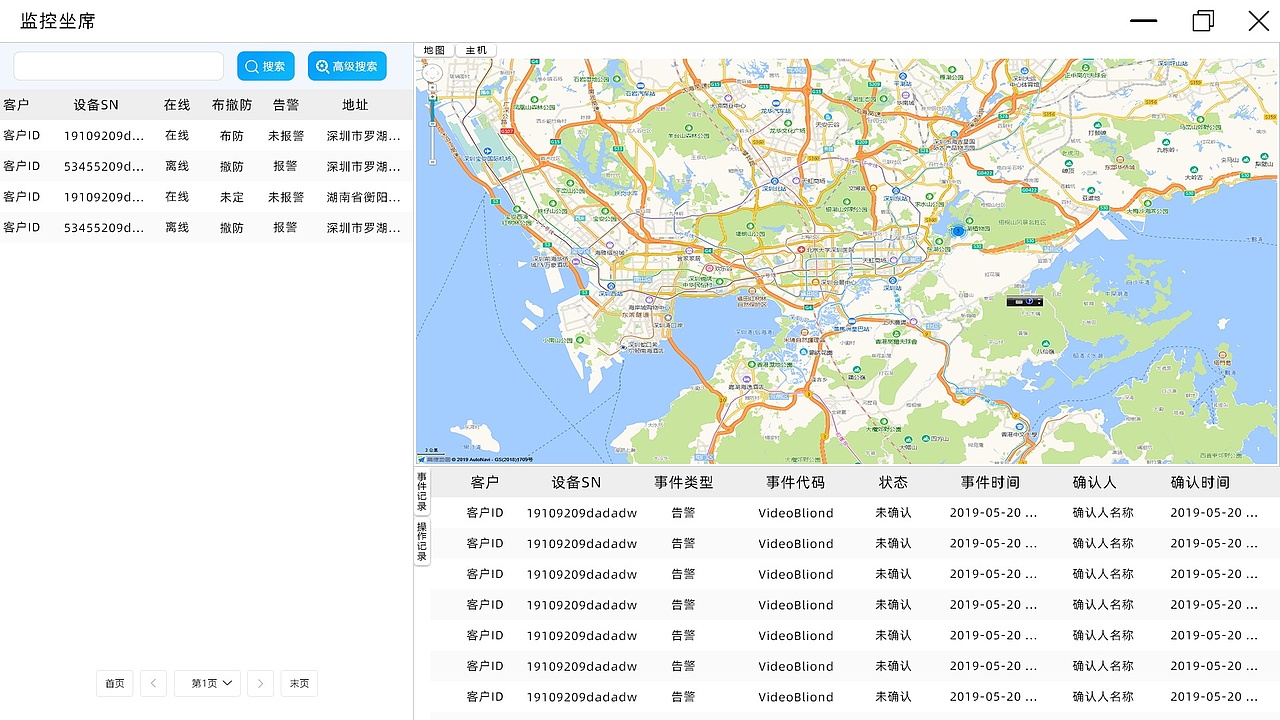The width and height of the screenshot is (1280, 720).
Task: Switch to the 主机 tab above the map
Action: (475, 49)
